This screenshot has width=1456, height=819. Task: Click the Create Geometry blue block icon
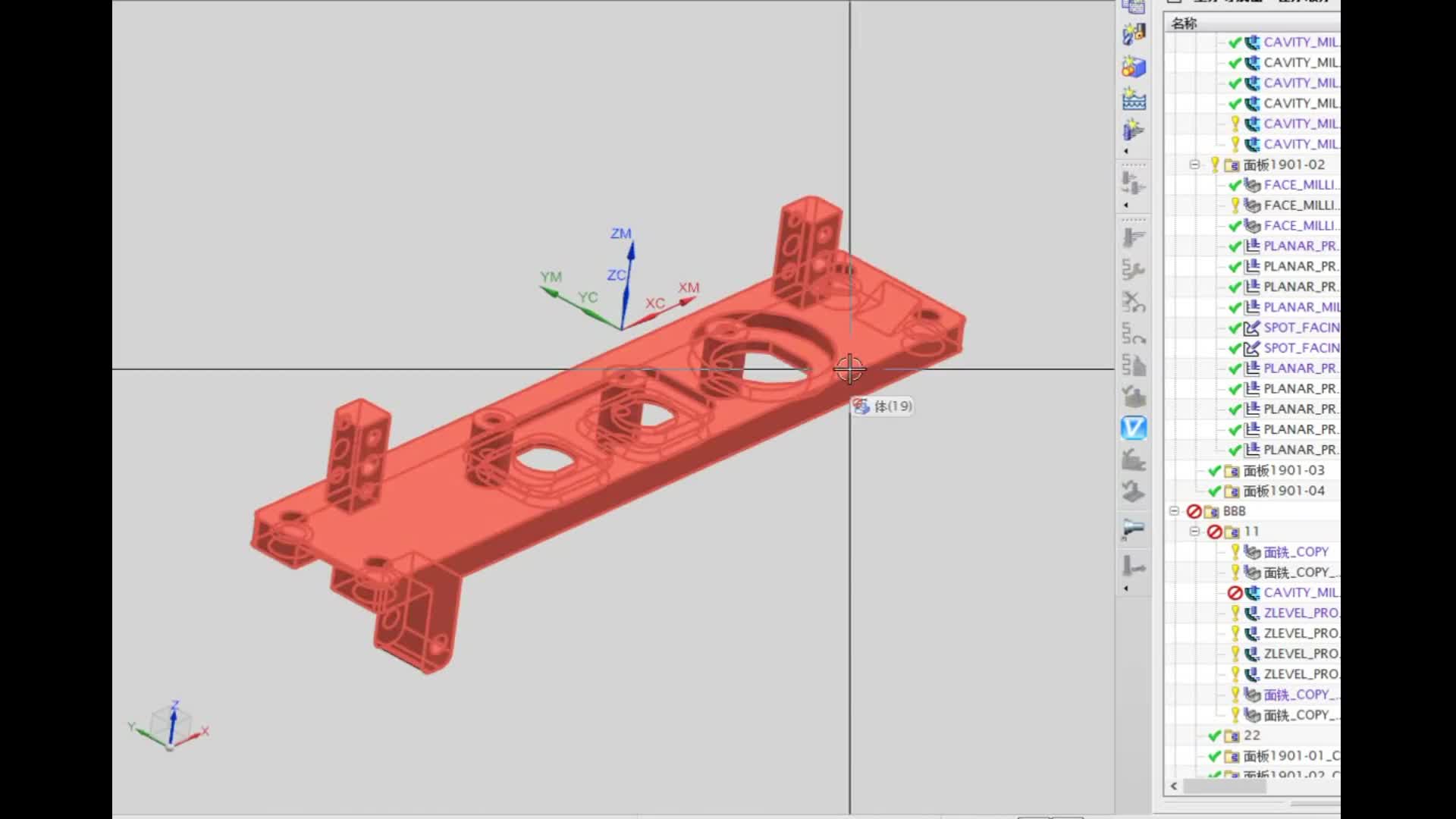(1134, 67)
